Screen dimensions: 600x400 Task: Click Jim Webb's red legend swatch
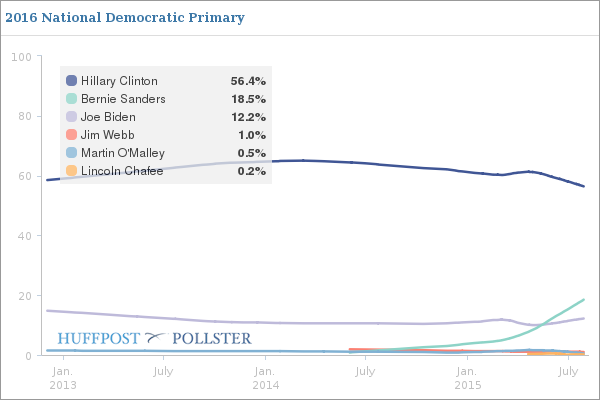72,135
